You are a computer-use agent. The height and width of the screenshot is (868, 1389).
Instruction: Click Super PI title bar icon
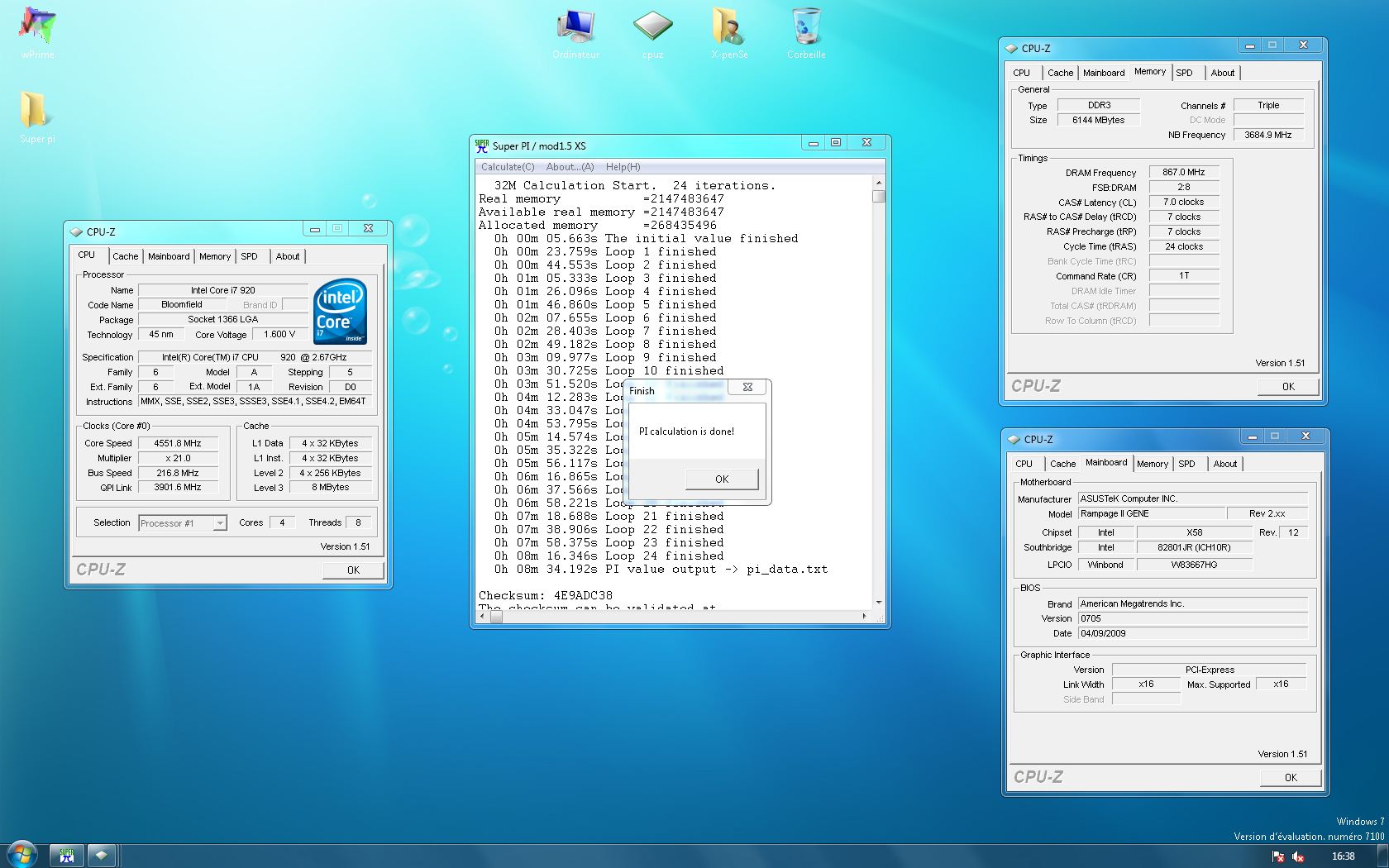coord(481,145)
